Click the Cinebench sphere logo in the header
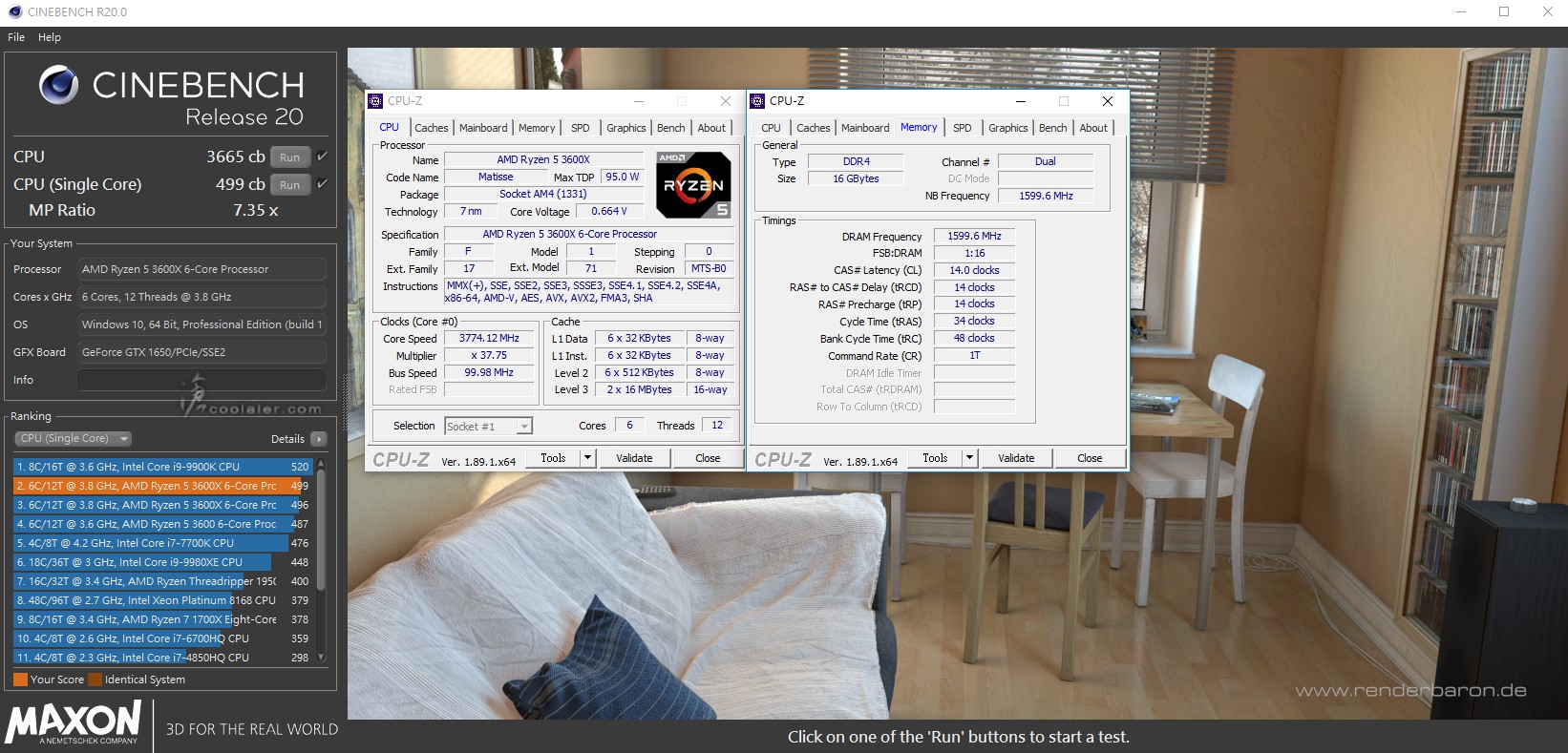The width and height of the screenshot is (1568, 753). click(x=58, y=85)
